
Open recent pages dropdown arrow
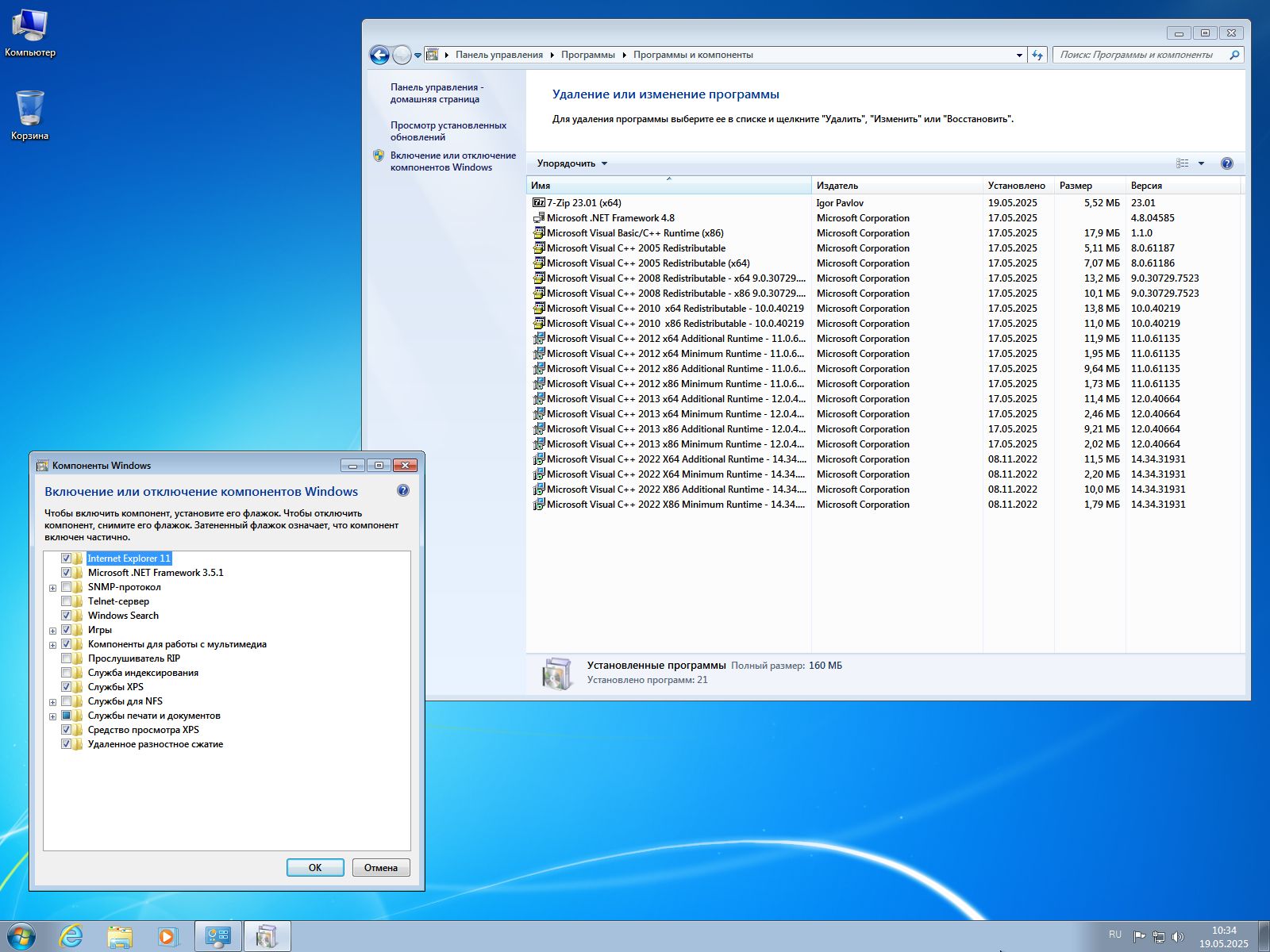tap(418, 56)
